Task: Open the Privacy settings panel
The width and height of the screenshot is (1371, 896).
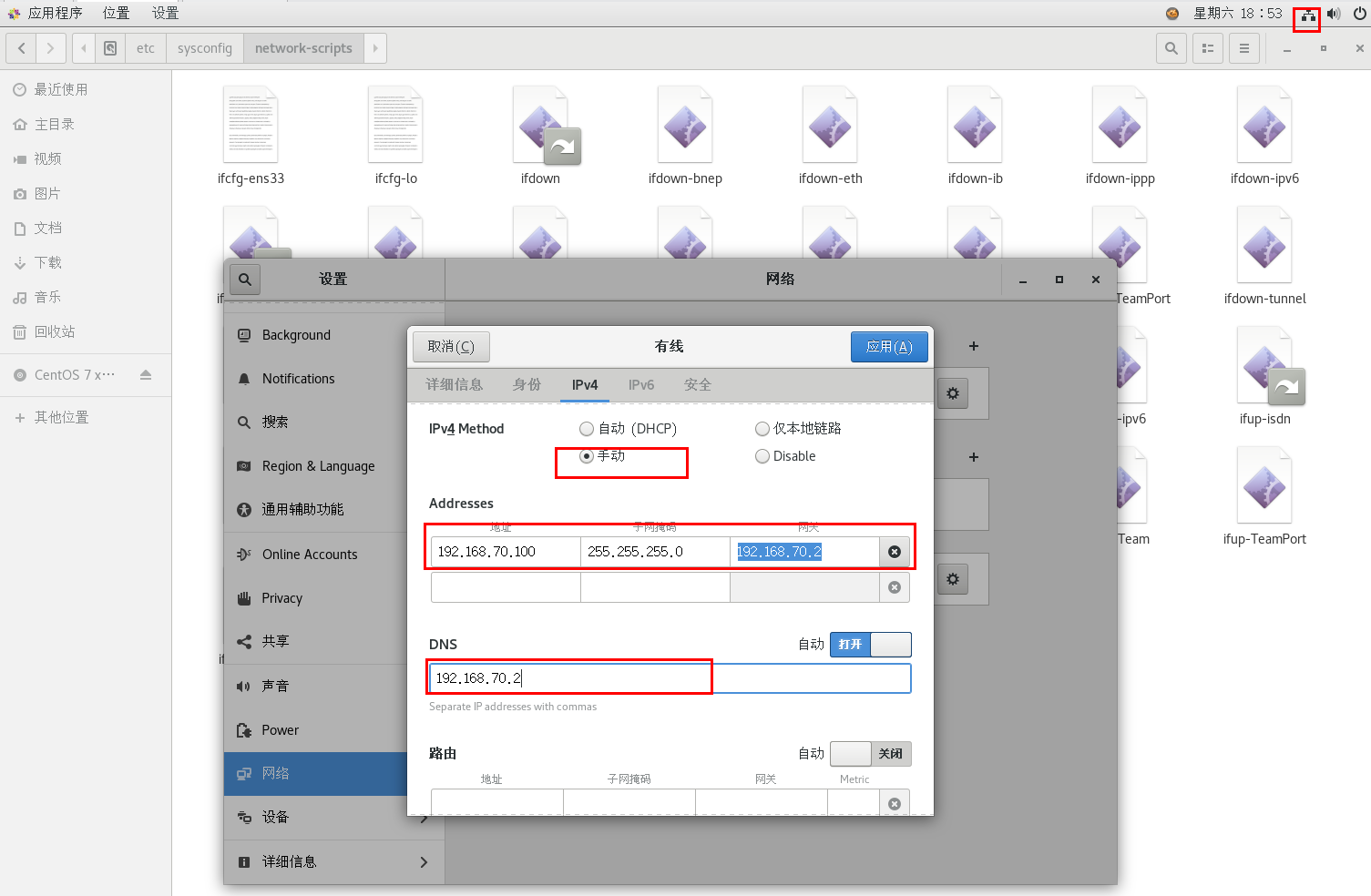Action: point(316,598)
